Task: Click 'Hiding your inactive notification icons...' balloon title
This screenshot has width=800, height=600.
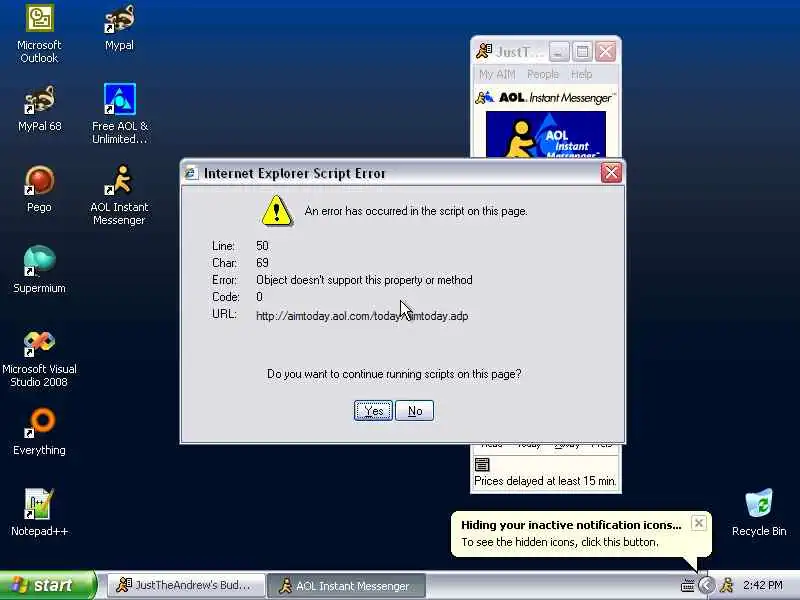Action: pyautogui.click(x=571, y=525)
